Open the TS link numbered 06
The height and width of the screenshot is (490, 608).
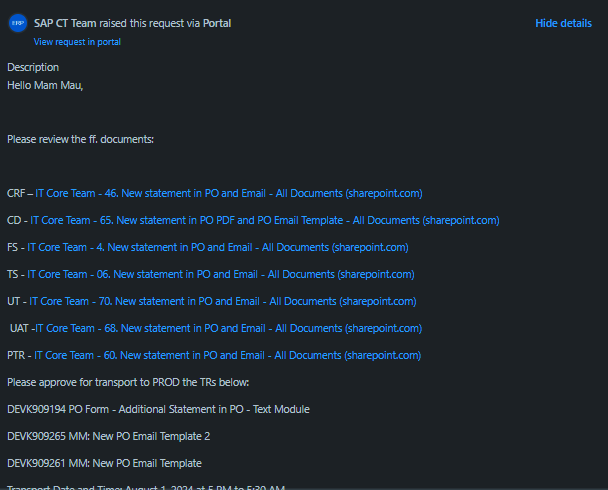coord(221,274)
